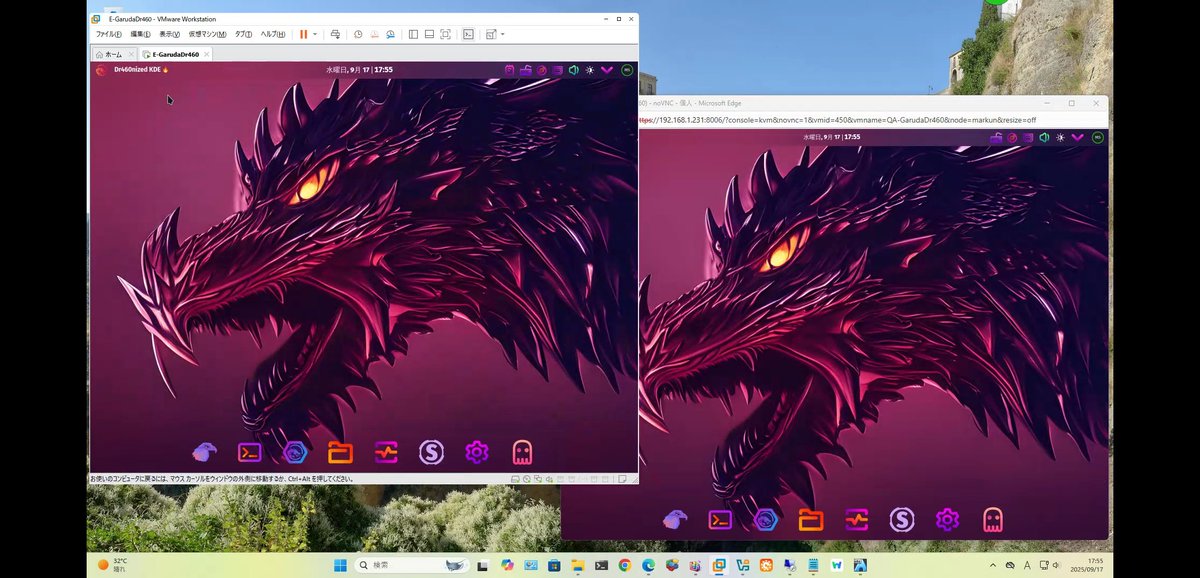This screenshot has width=1200, height=578.
Task: Open the ファイル(F) menu in VMware
Action: tap(108, 34)
